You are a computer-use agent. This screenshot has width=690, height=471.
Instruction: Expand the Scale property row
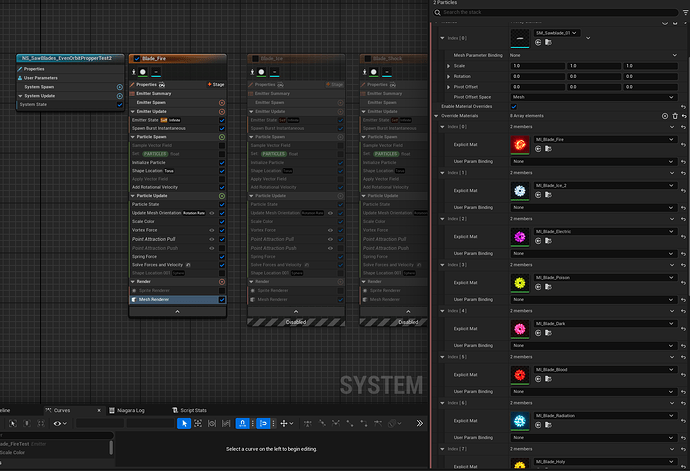click(x=448, y=66)
